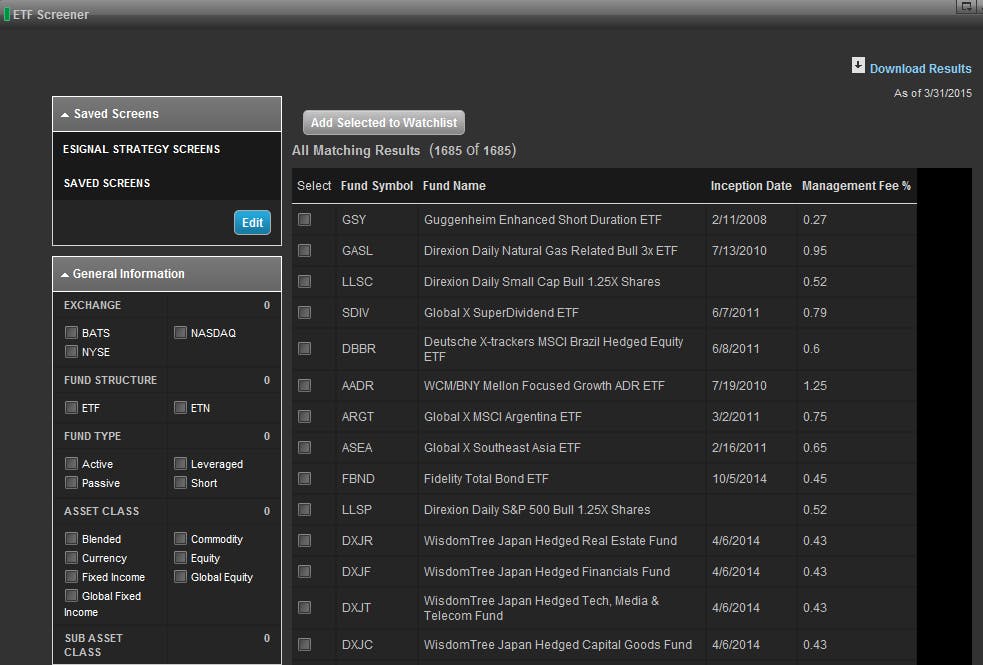Screen dimensions: 983x665
Task: Enable the Leveraged fund type filter
Action: point(181,464)
